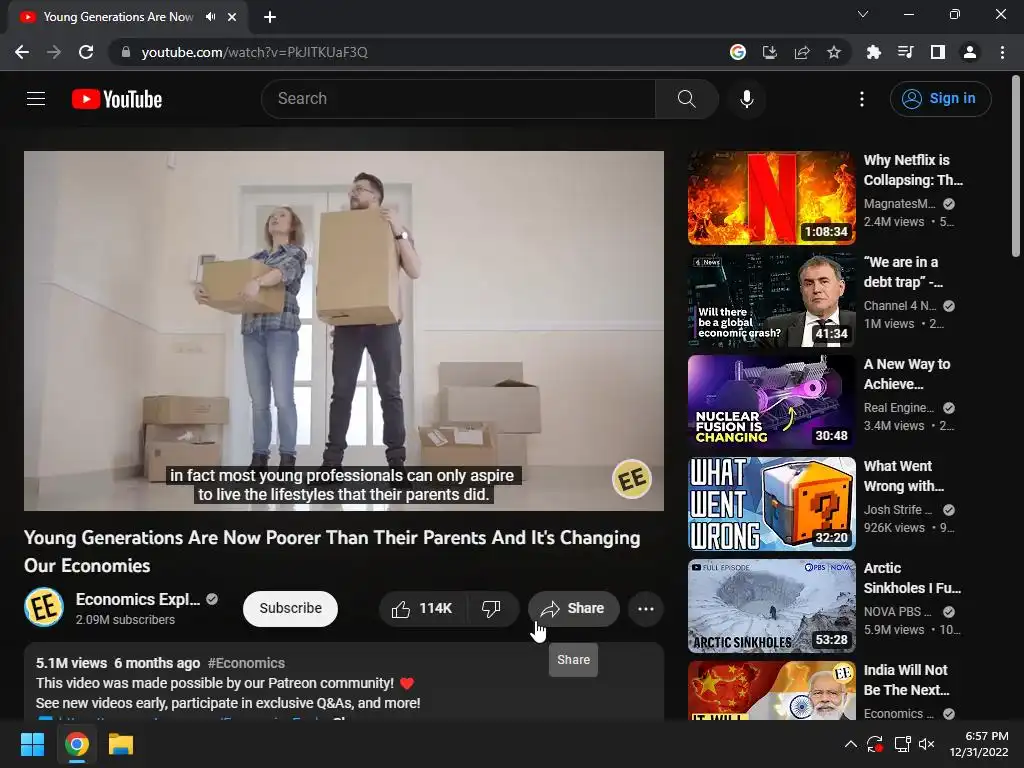Toggle Chrome side panel icon
This screenshot has width=1024, height=768.
(938, 52)
